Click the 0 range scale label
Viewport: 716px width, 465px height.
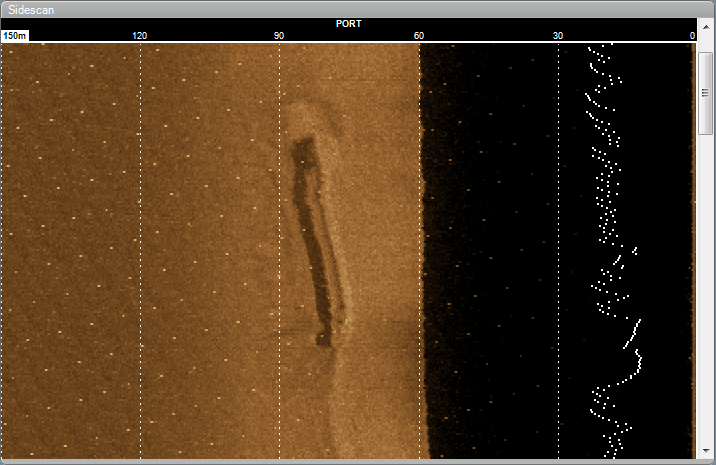click(x=692, y=36)
